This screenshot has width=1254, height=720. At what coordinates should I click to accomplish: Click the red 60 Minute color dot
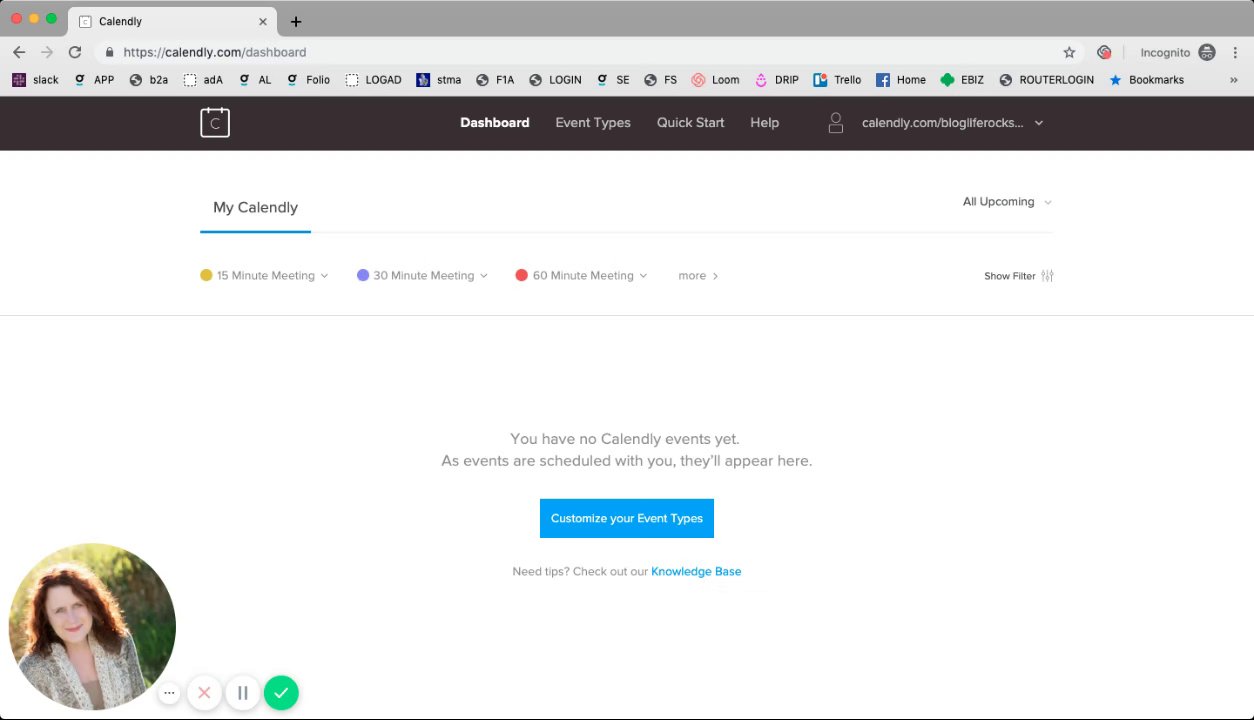(x=521, y=276)
